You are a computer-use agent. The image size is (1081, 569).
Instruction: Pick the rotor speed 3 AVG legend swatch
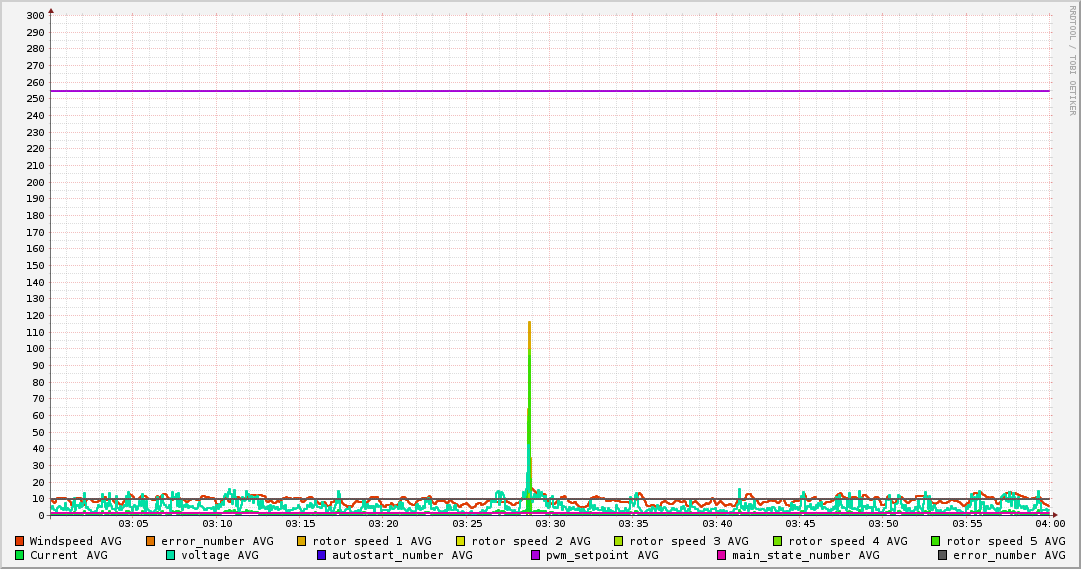pyautogui.click(x=618, y=541)
